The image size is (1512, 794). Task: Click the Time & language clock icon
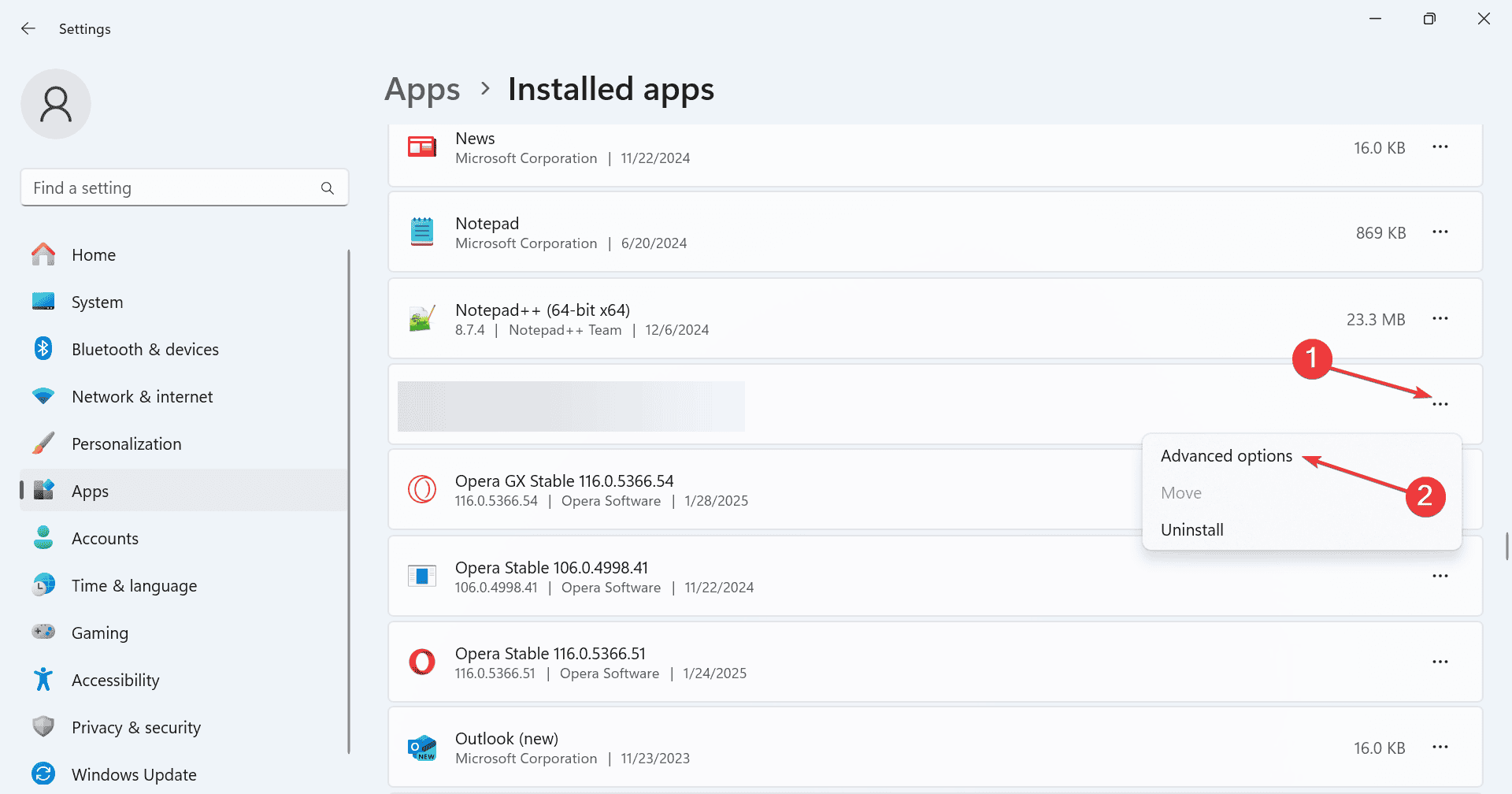coord(43,584)
